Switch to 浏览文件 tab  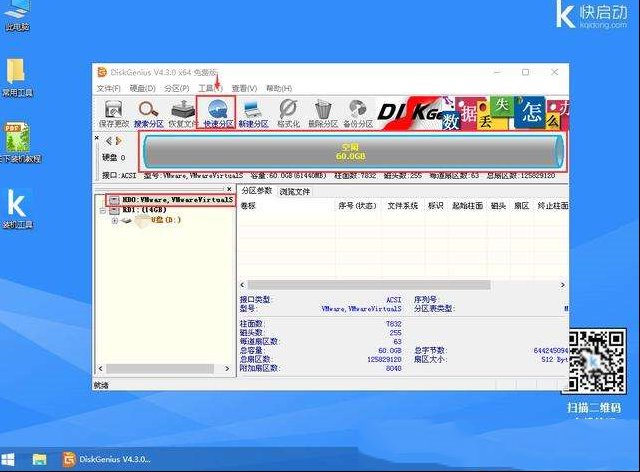tap(295, 191)
